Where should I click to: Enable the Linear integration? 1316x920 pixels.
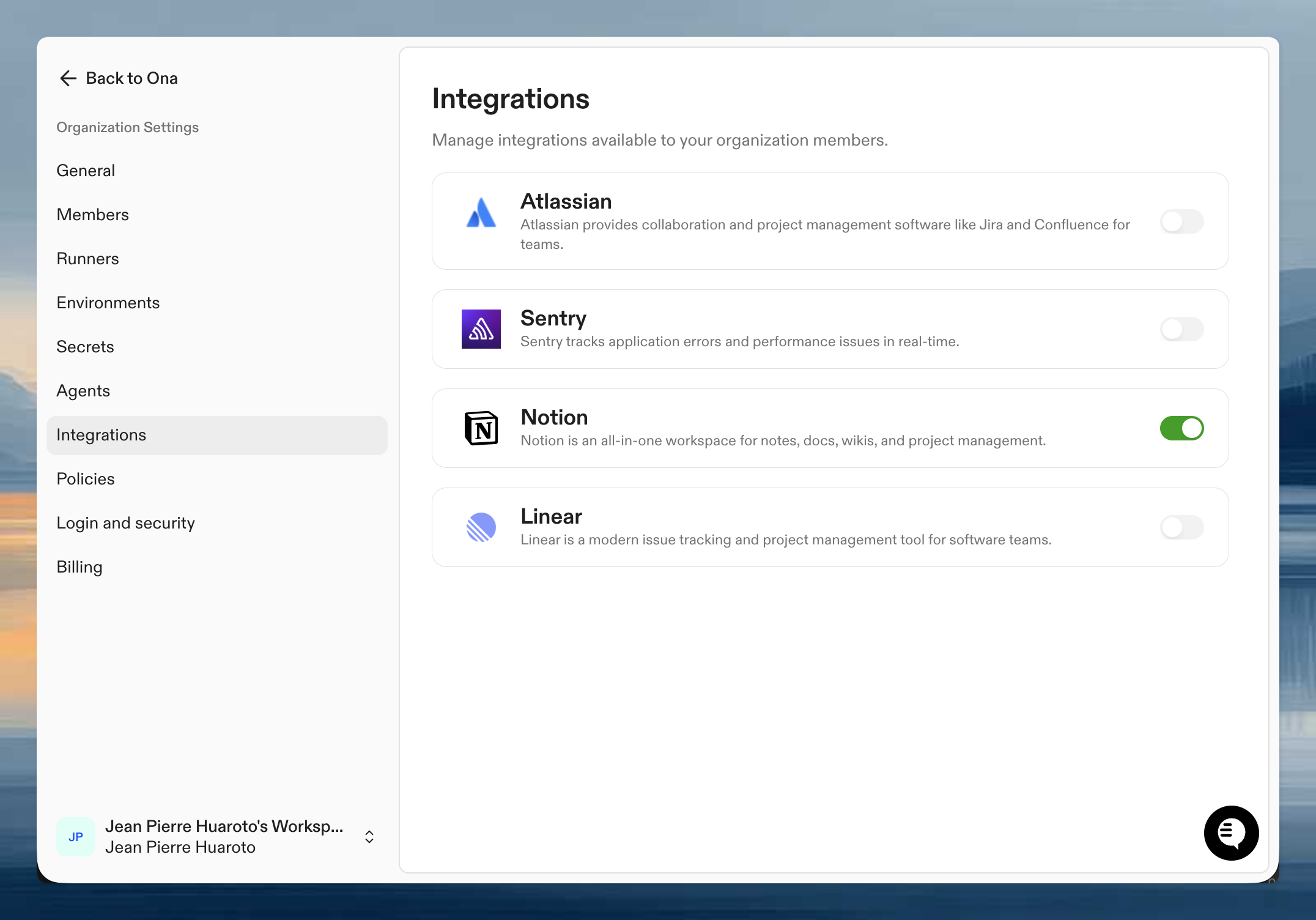tap(1181, 527)
